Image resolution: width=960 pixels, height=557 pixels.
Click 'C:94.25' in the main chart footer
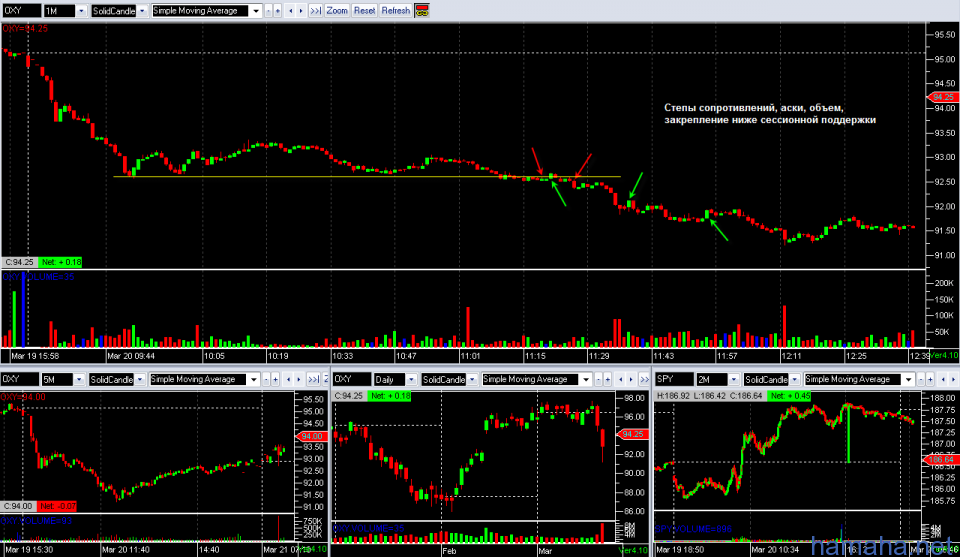pos(20,262)
